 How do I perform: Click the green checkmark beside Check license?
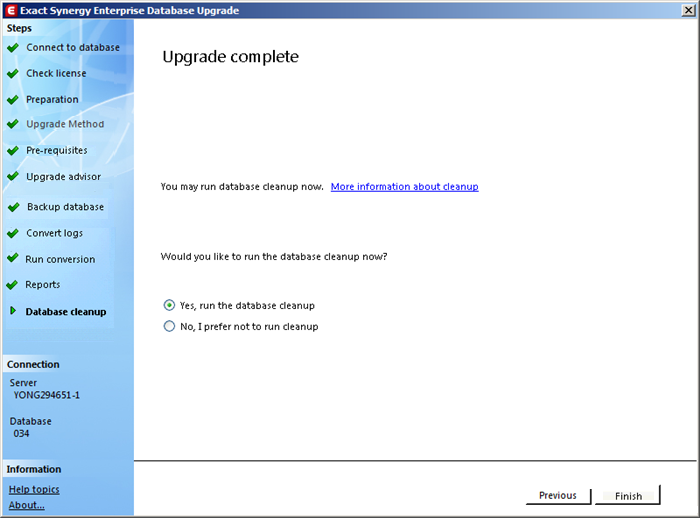click(13, 73)
